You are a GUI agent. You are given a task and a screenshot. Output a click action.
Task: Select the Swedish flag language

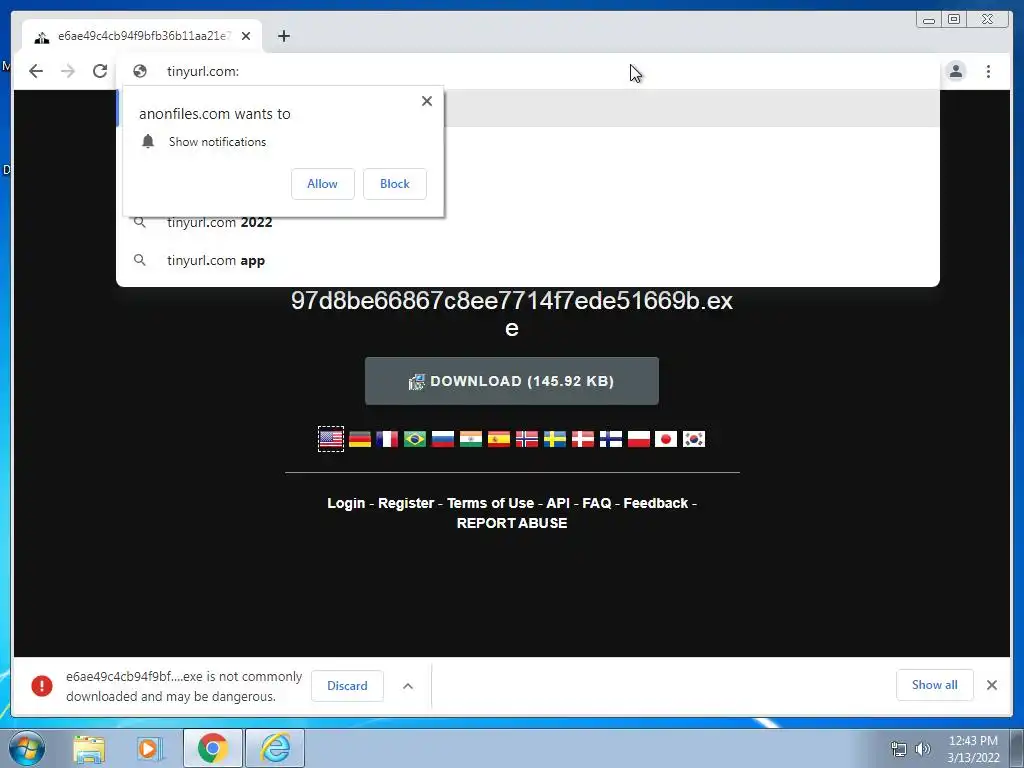pyautogui.click(x=555, y=439)
